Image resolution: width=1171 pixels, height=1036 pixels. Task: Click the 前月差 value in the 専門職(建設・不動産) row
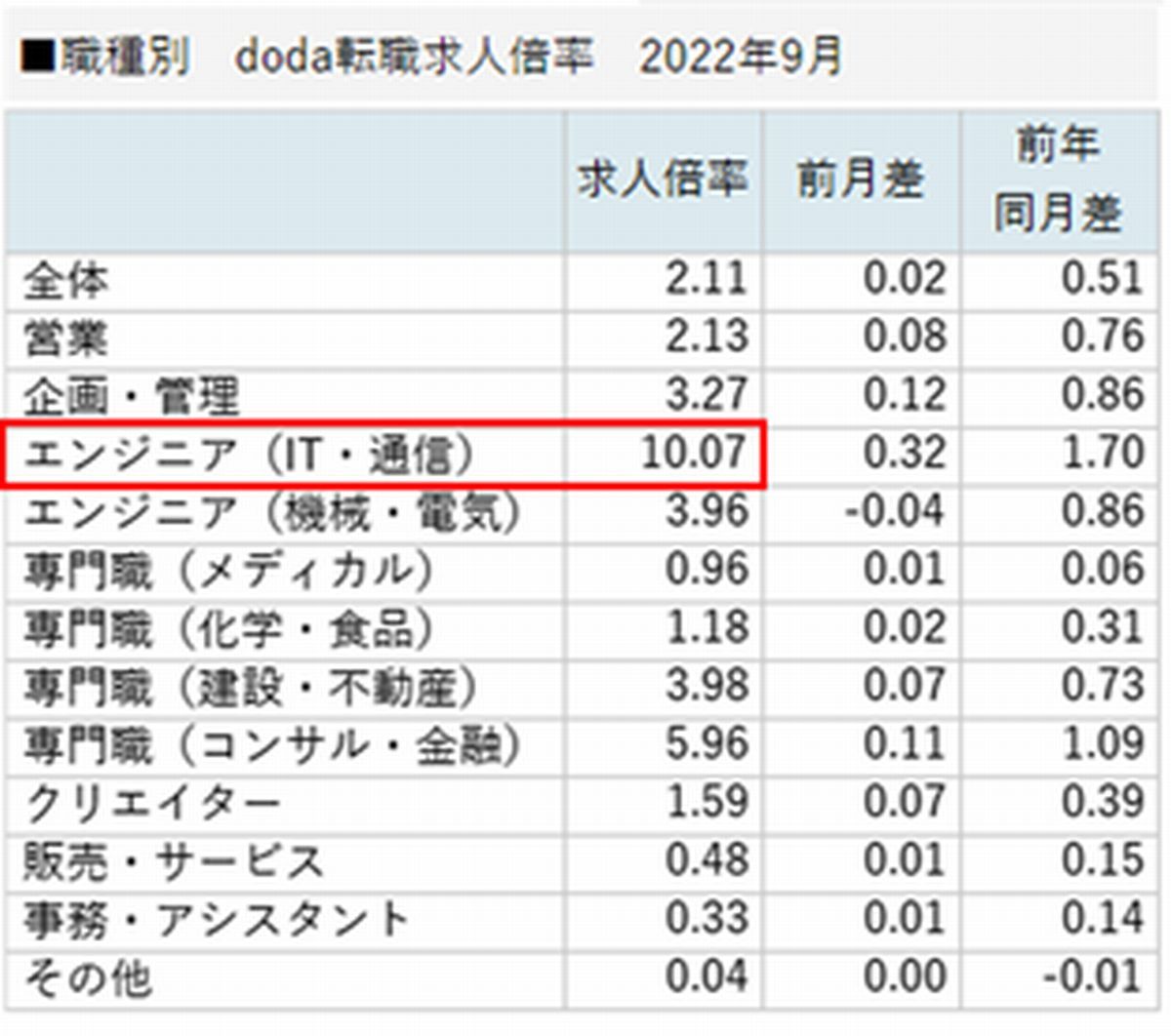pyautogui.click(x=905, y=685)
